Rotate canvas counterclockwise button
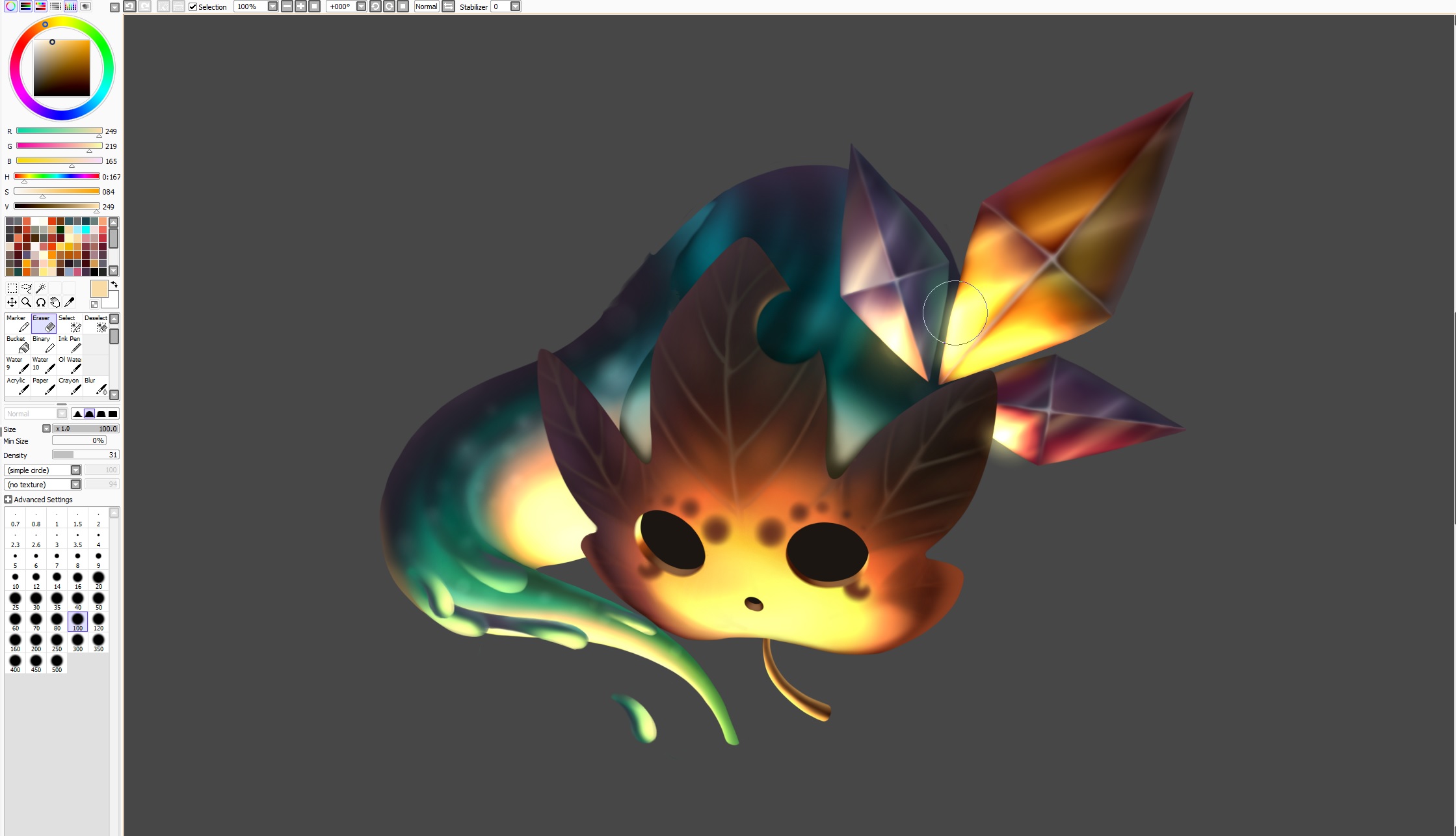The width and height of the screenshot is (1456, 836). [x=375, y=7]
